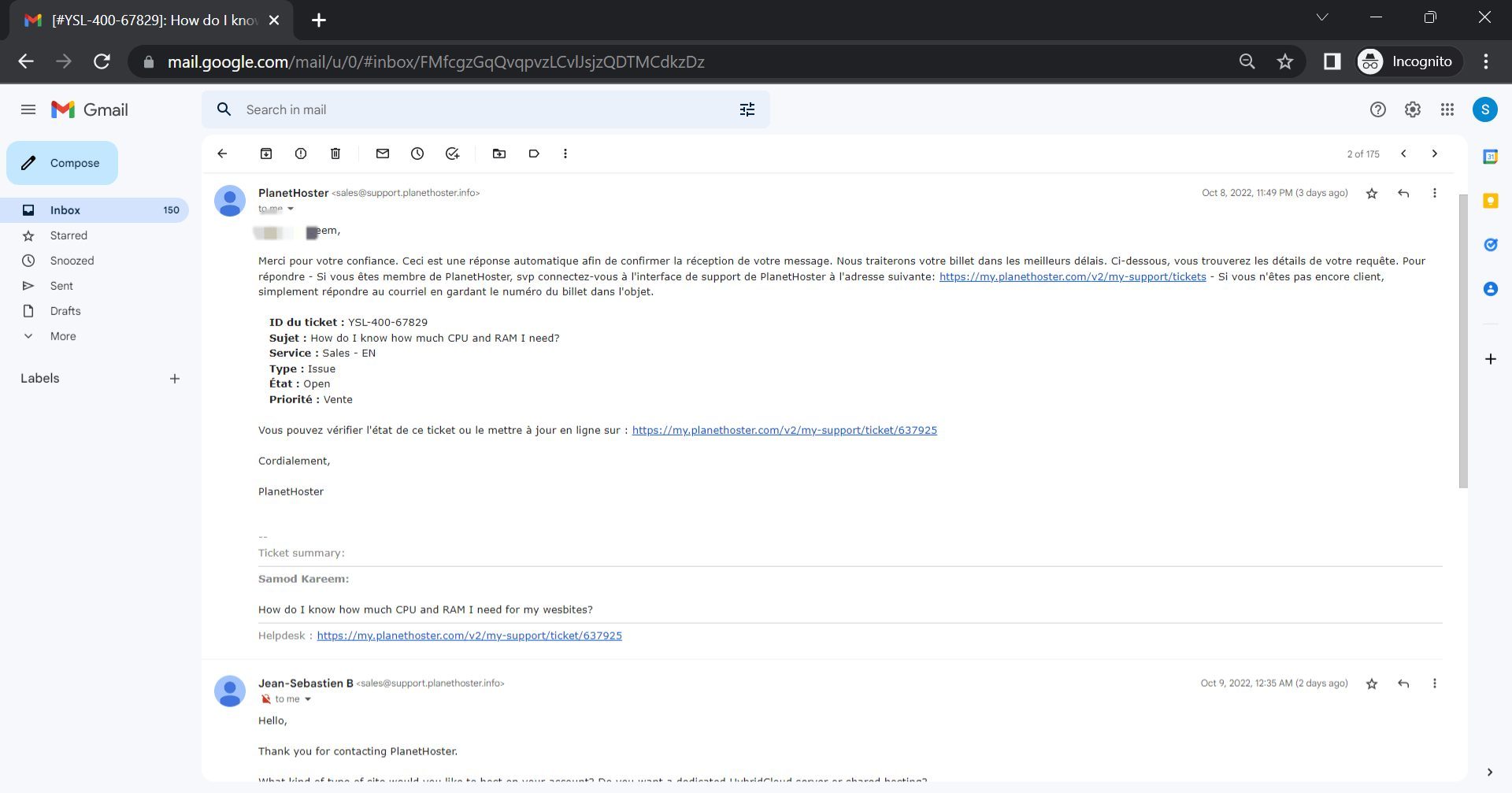Viewport: 1512px width, 793px height.
Task: Add conversation to Tasks
Action: point(452,154)
